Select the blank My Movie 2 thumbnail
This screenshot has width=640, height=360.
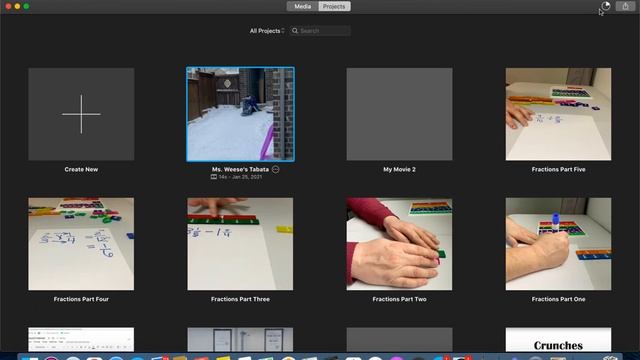pos(400,114)
